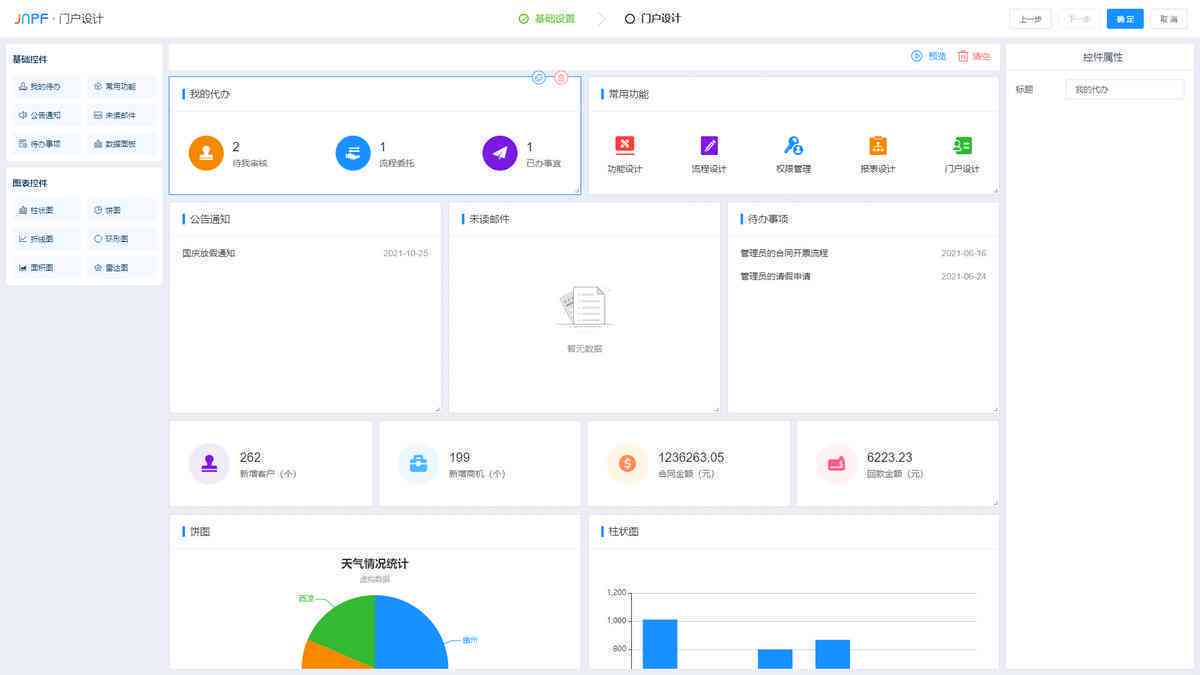Open 权限管理 key icon
Viewport: 1200px width, 675px height.
click(x=793, y=145)
